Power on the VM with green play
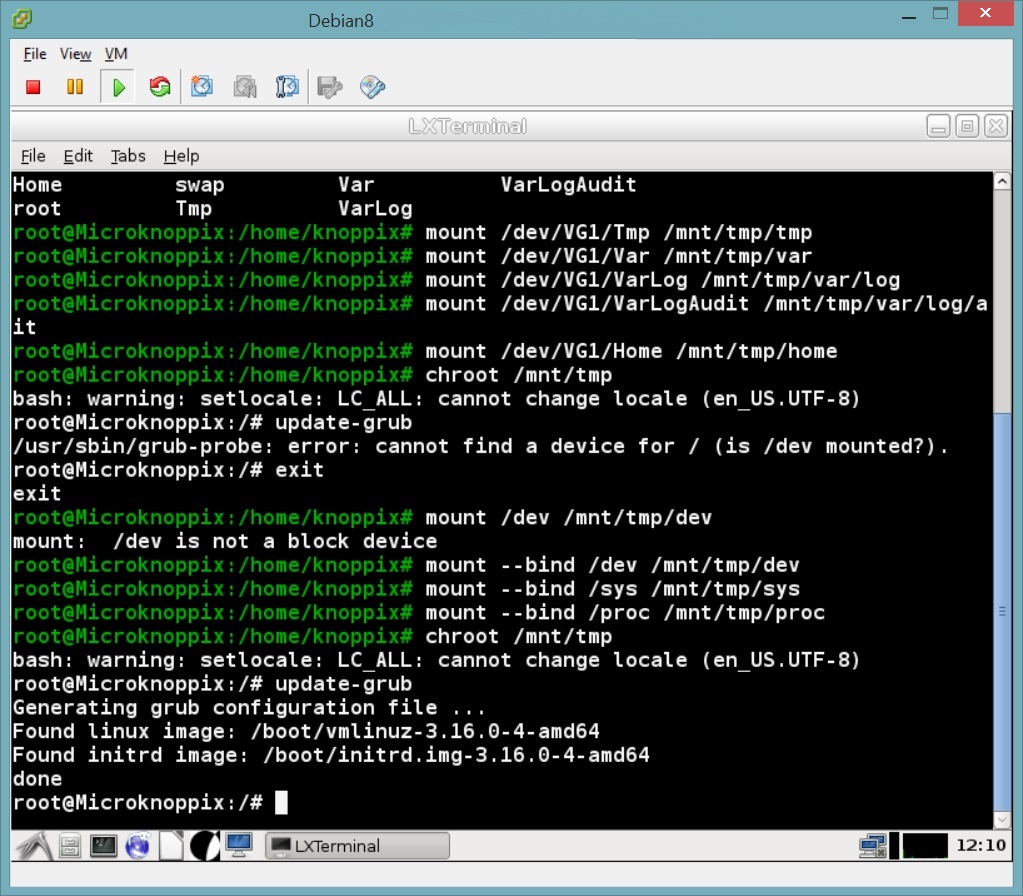1023x896 pixels. coord(118,87)
